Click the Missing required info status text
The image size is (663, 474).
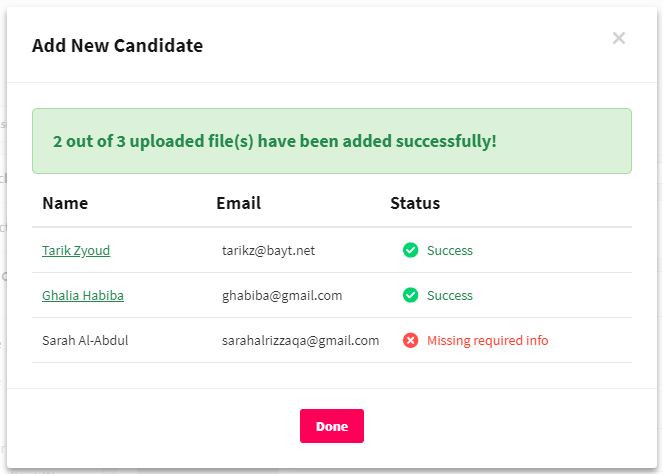pyautogui.click(x=488, y=340)
